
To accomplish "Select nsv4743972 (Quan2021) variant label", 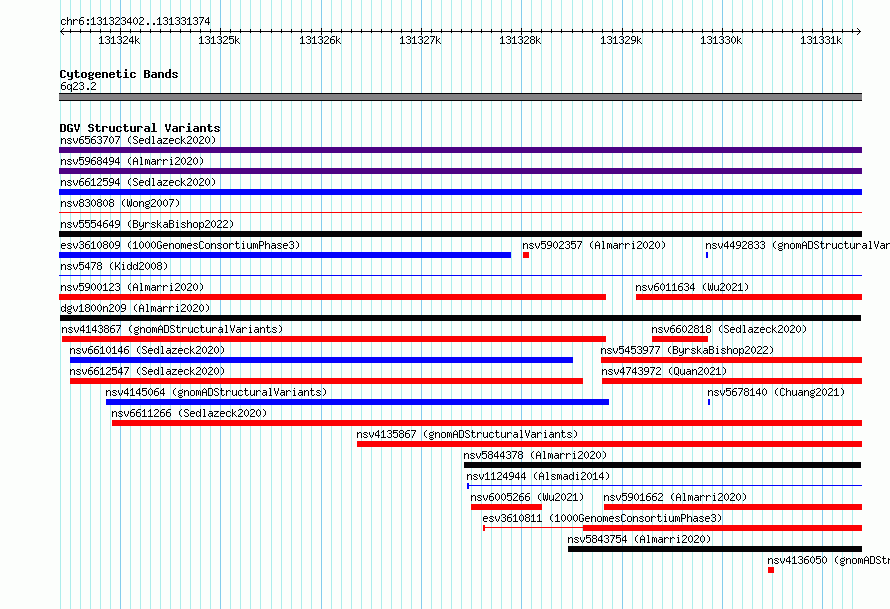I will click(664, 371).
